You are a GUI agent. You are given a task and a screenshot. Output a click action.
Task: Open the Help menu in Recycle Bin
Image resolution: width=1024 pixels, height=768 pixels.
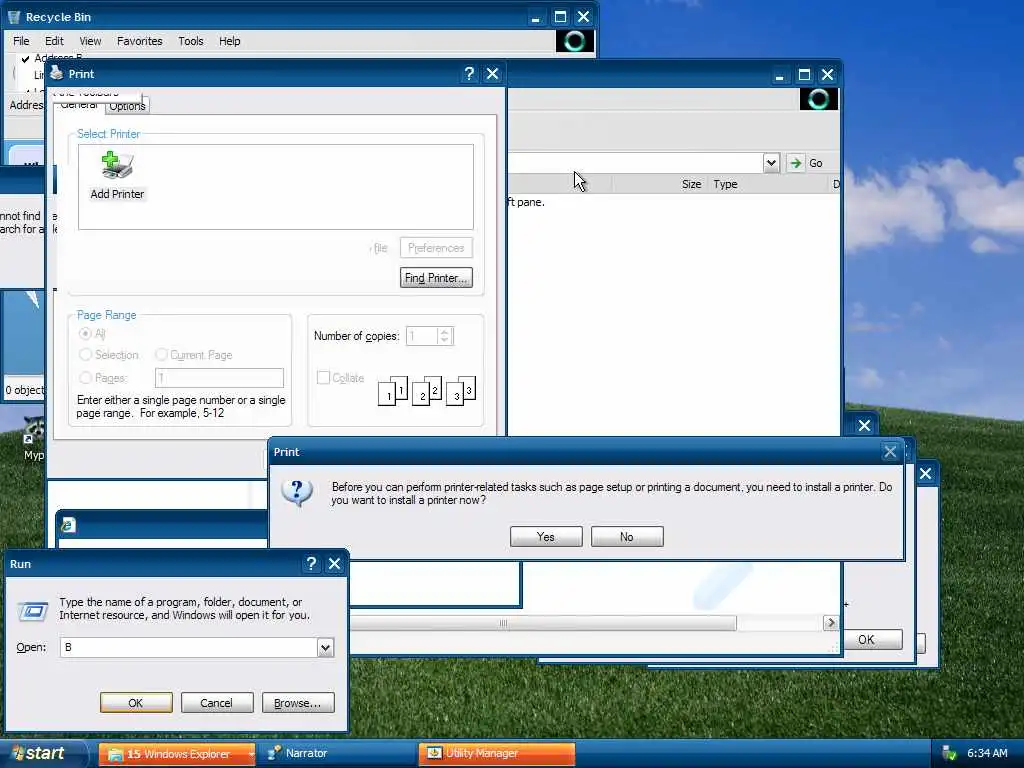(229, 41)
